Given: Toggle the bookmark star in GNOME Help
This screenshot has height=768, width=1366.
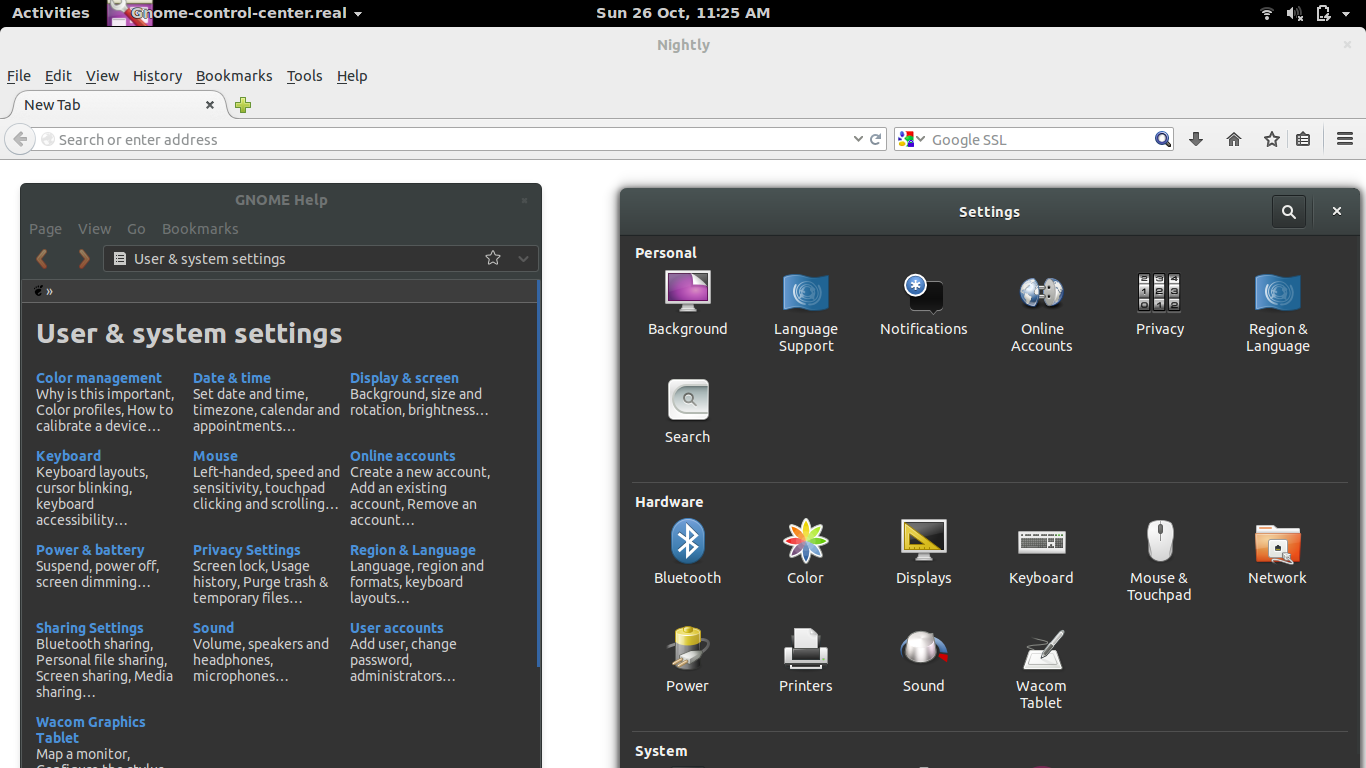Looking at the screenshot, I should click(492, 258).
